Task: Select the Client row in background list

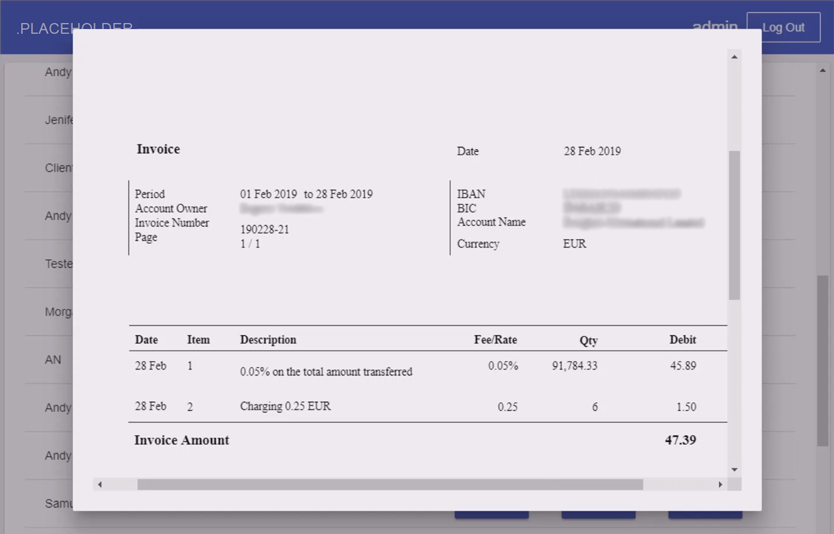Action: (x=59, y=168)
